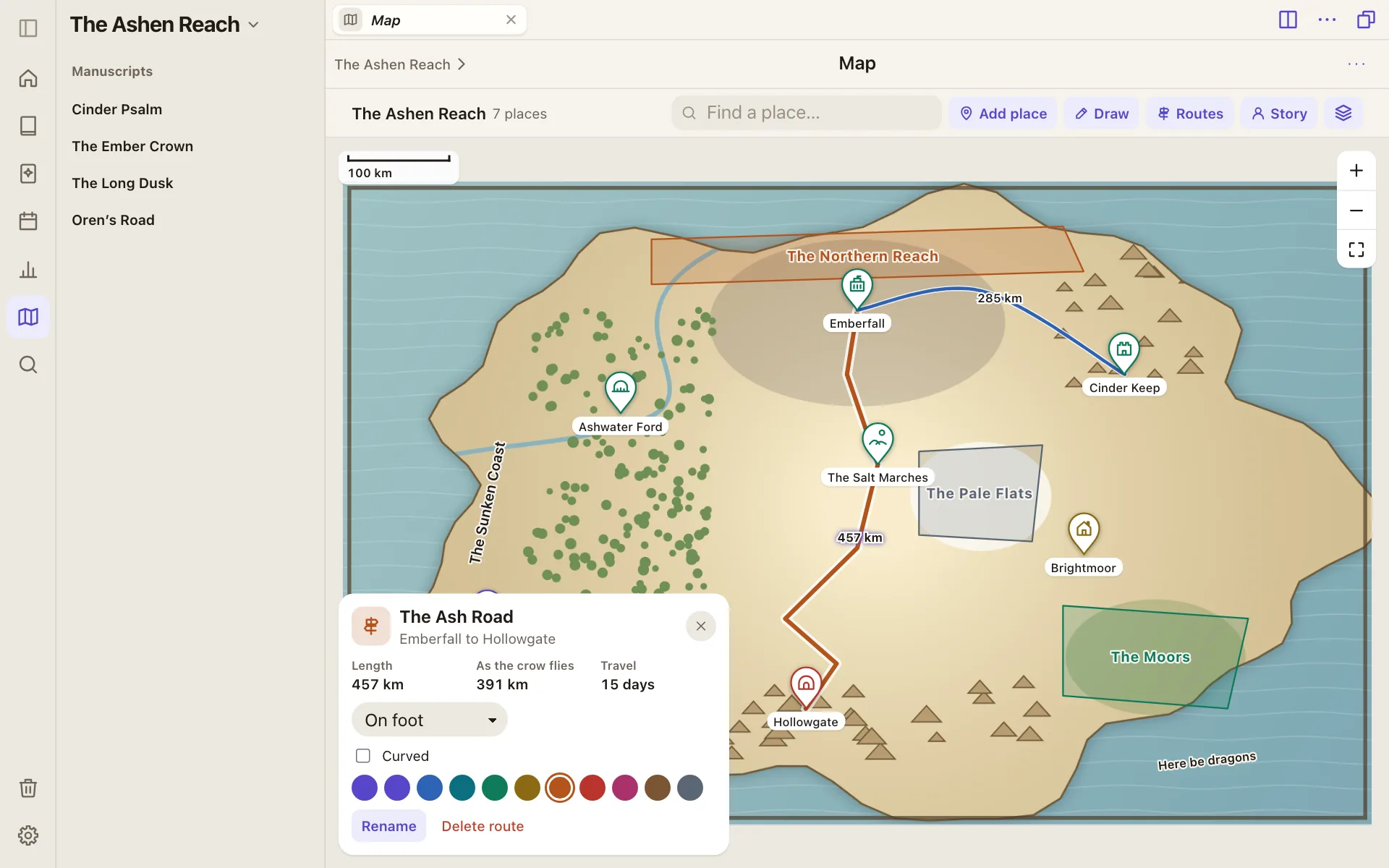Pick the red route color swatch

pyautogui.click(x=592, y=788)
